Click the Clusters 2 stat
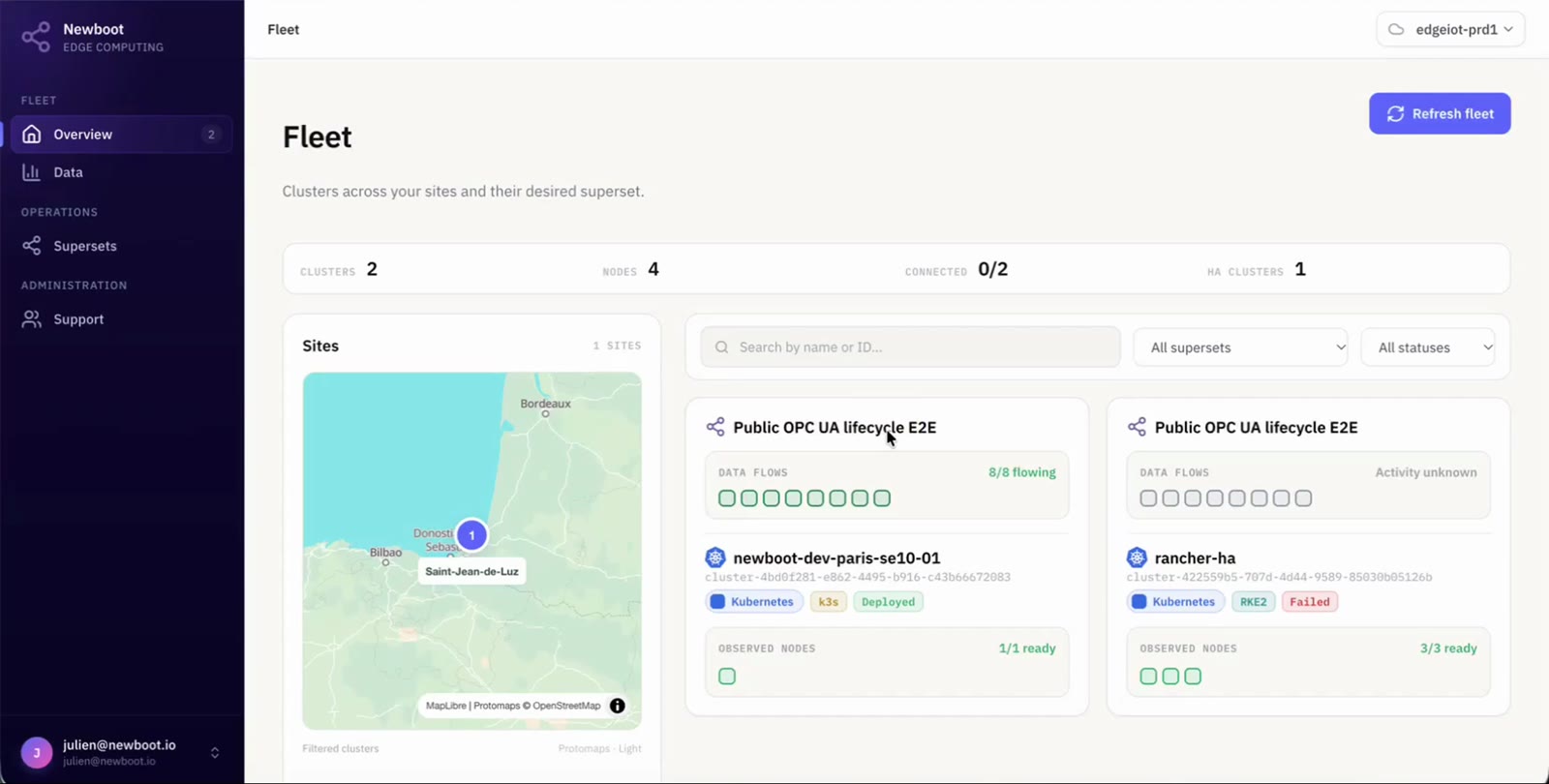This screenshot has height=784, width=1549. [x=339, y=270]
